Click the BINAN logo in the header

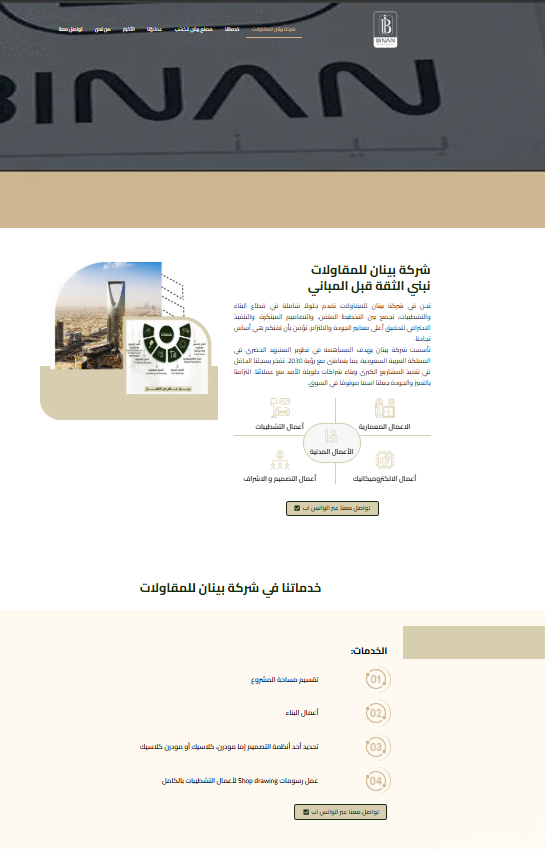coord(385,29)
